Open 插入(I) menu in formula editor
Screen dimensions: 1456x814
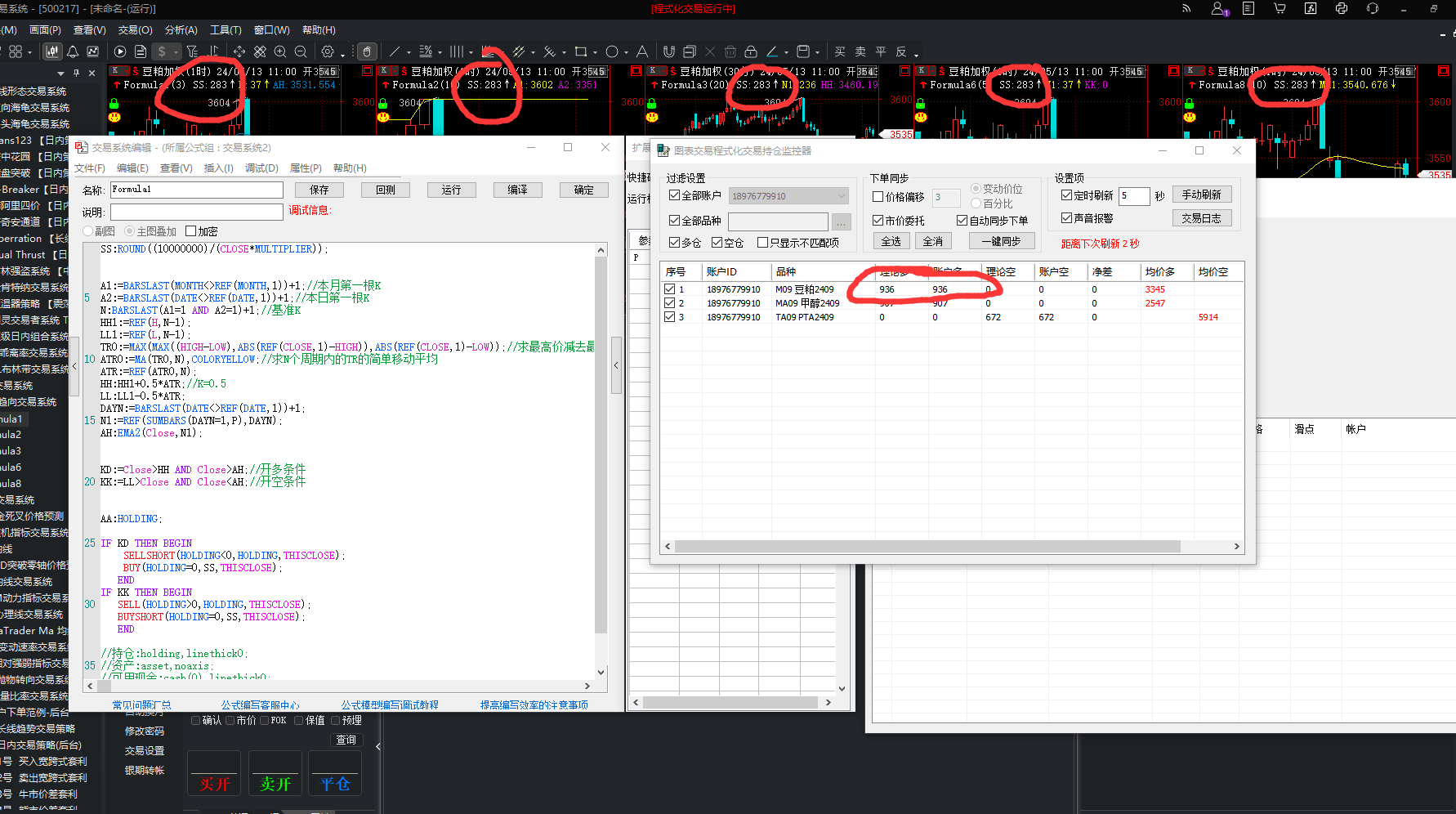(x=218, y=168)
